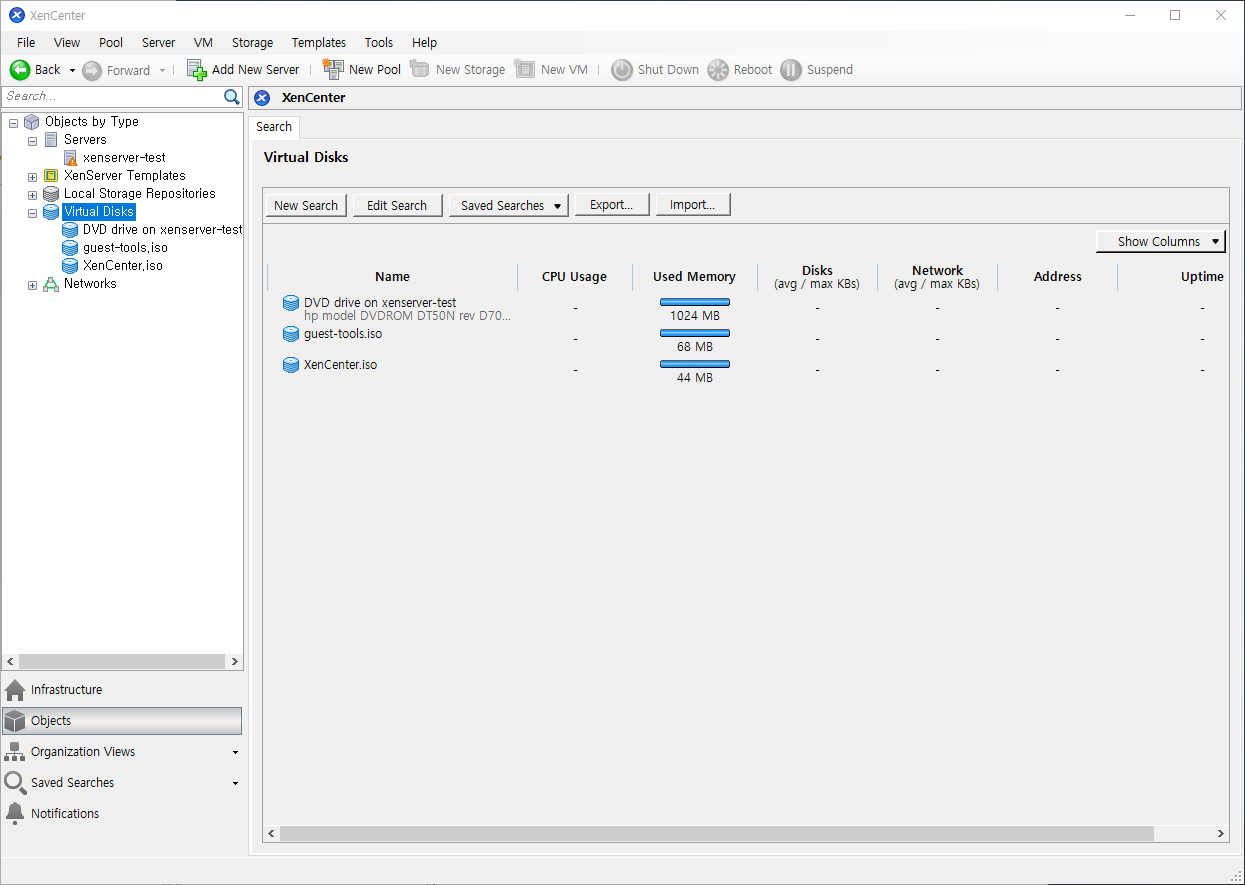Open Saved Searches pane dropdown arrow
1245x885 pixels.
pos(235,783)
